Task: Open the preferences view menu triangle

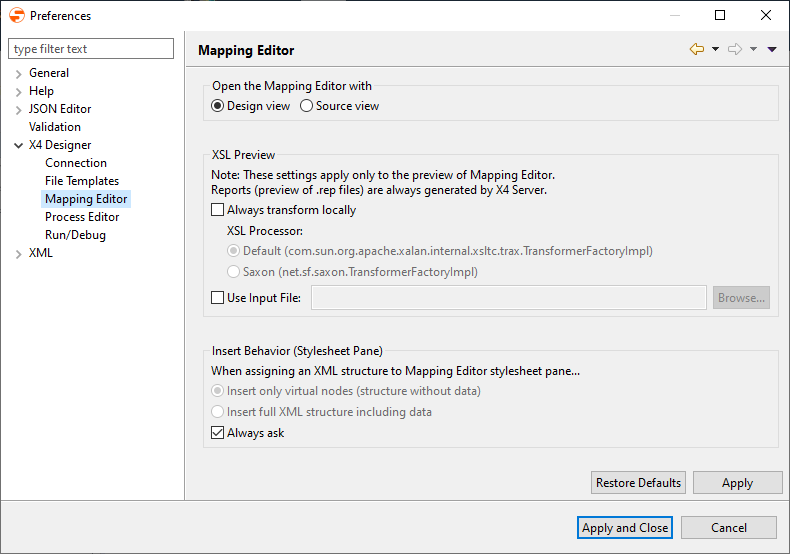Action: (772, 49)
